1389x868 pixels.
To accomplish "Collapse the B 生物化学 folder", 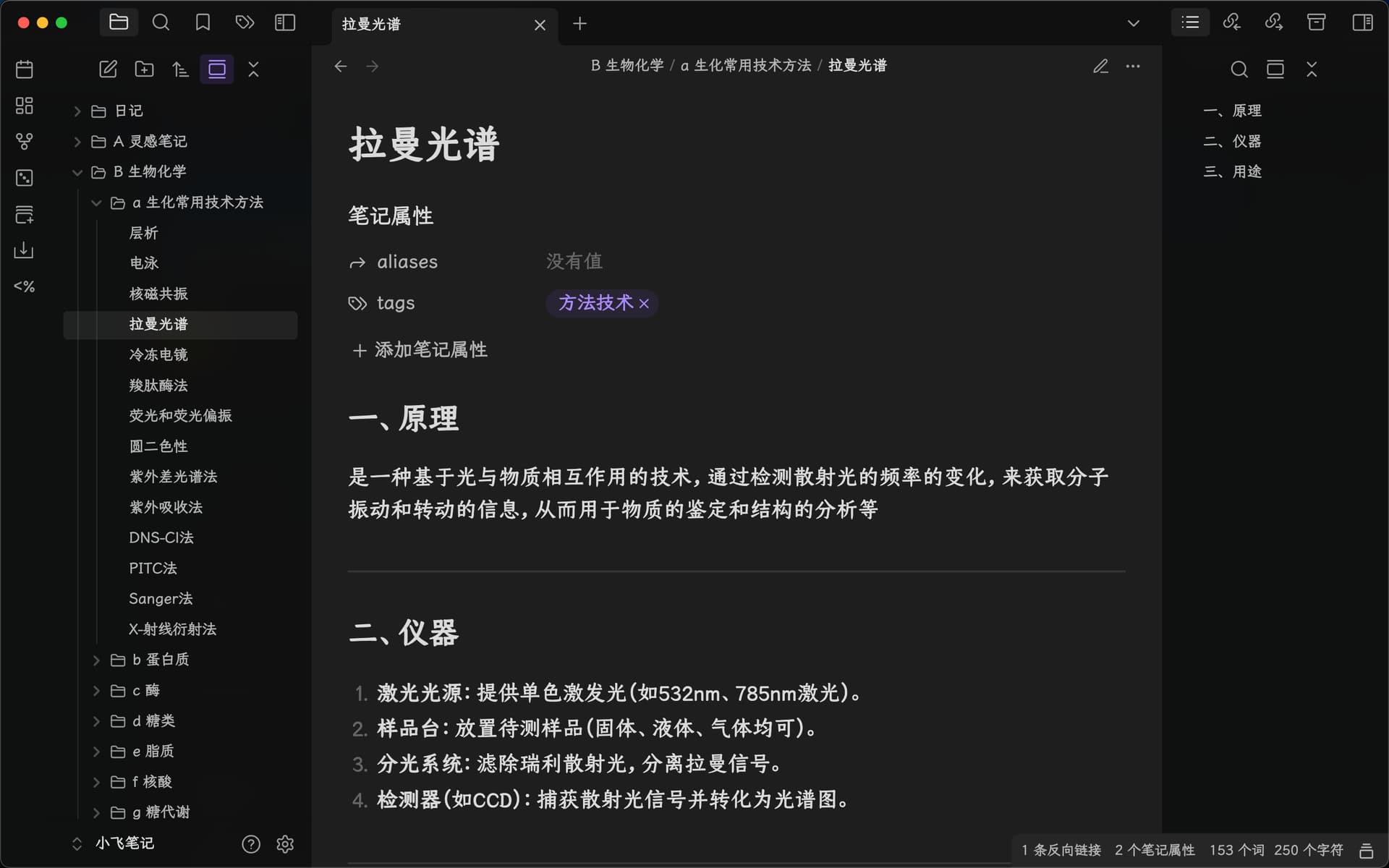I will (x=77, y=172).
